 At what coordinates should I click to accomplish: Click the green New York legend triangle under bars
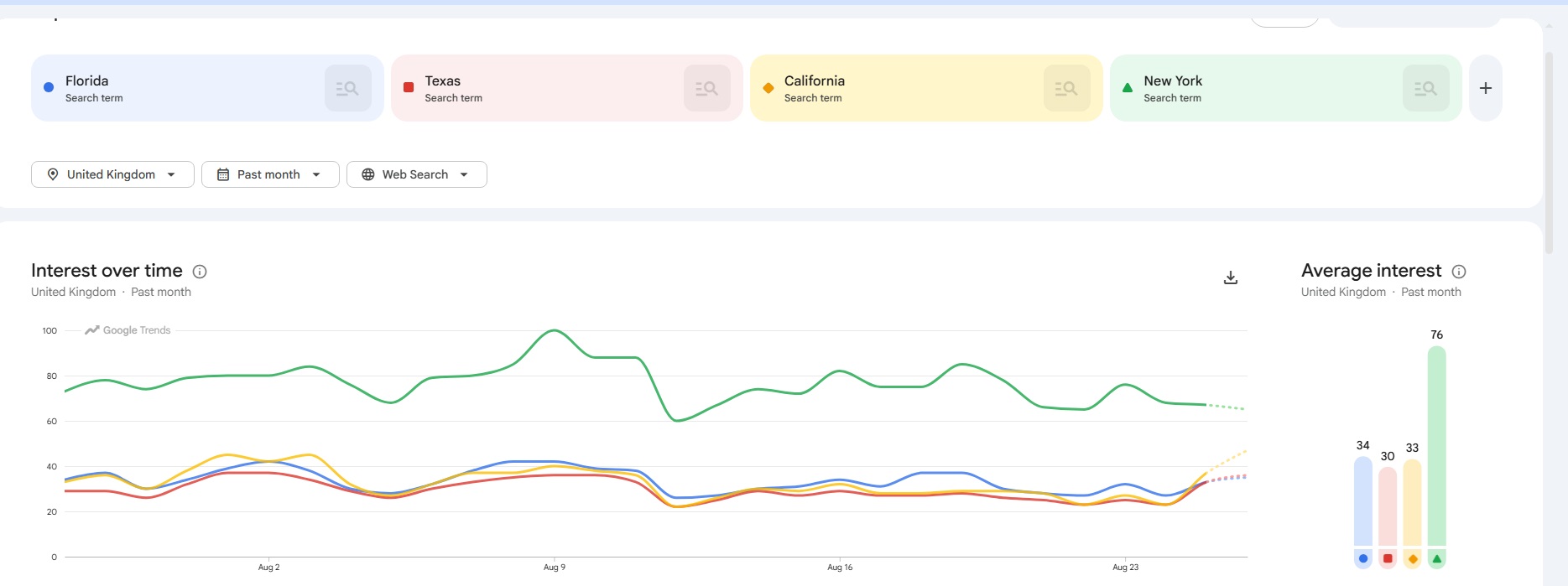click(x=1437, y=558)
